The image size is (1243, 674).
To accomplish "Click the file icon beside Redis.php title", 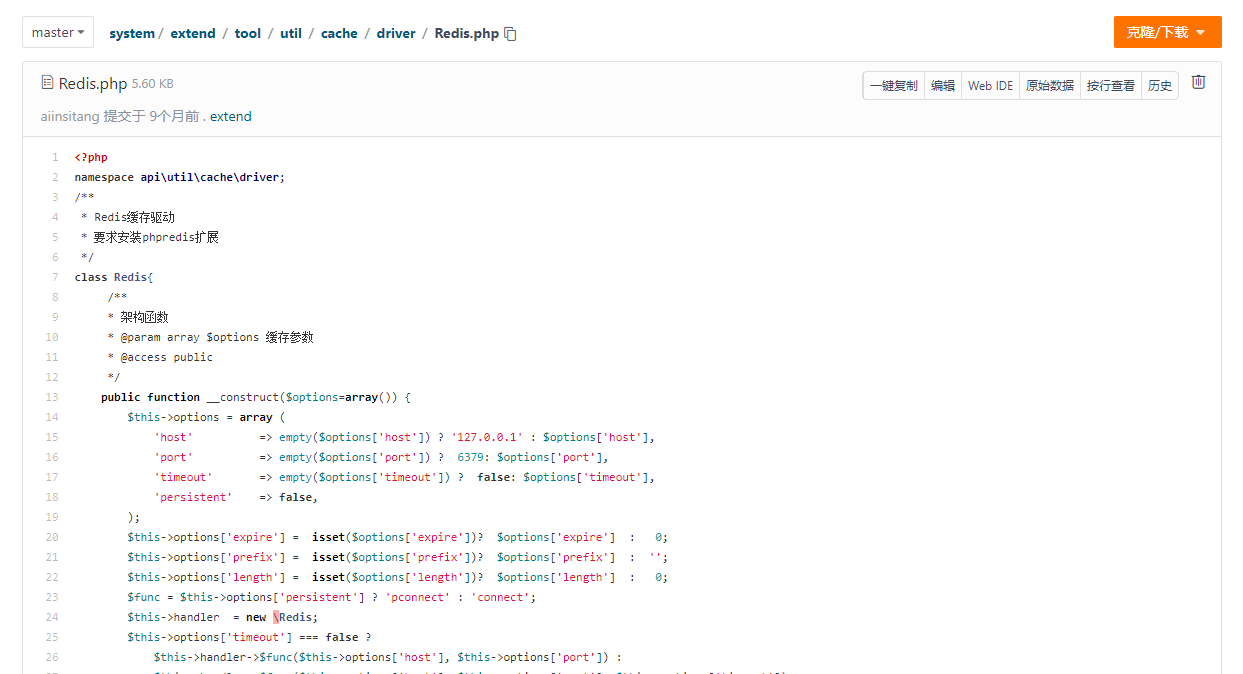I will [x=47, y=83].
